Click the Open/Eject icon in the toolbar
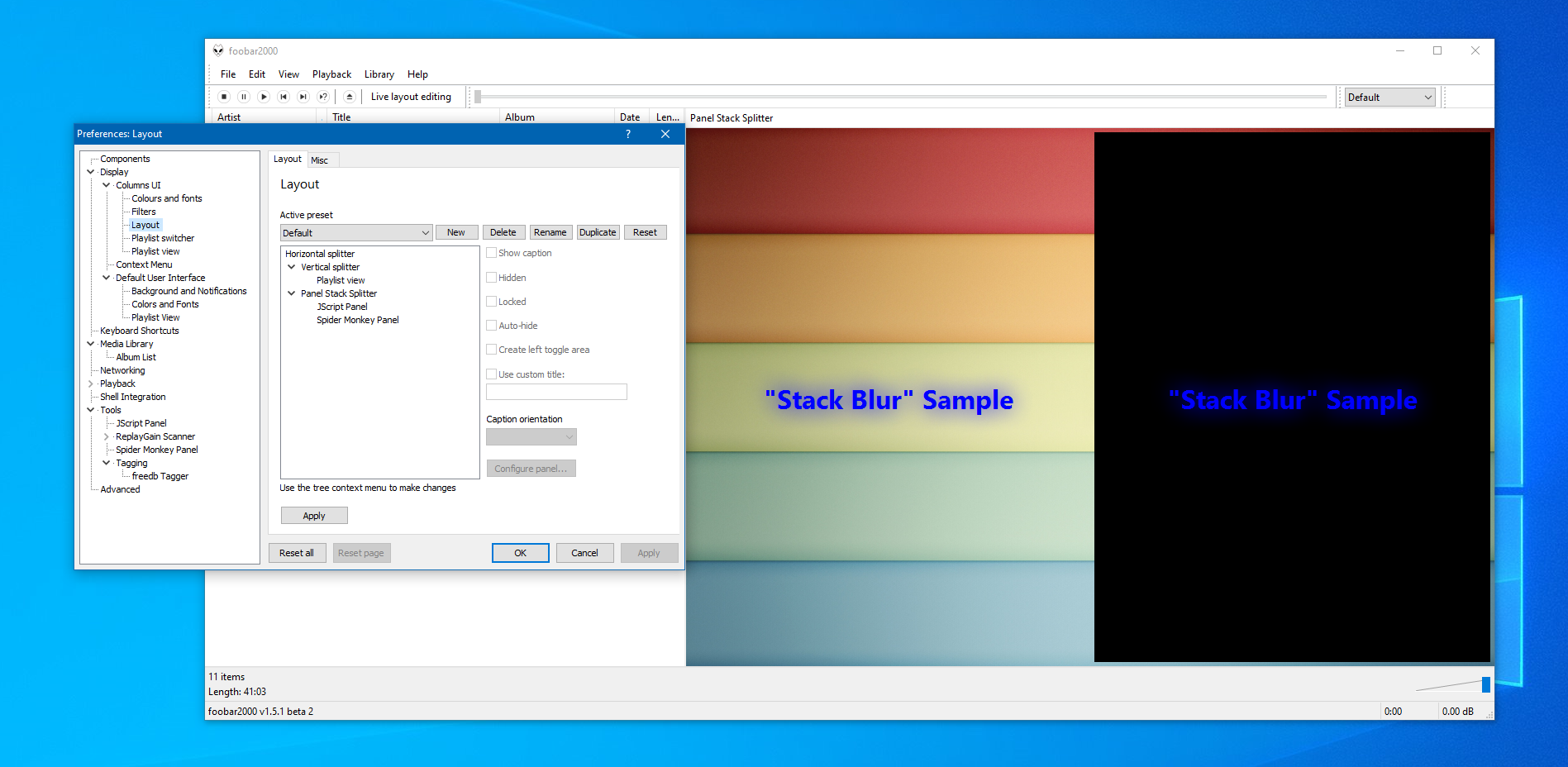 point(350,97)
